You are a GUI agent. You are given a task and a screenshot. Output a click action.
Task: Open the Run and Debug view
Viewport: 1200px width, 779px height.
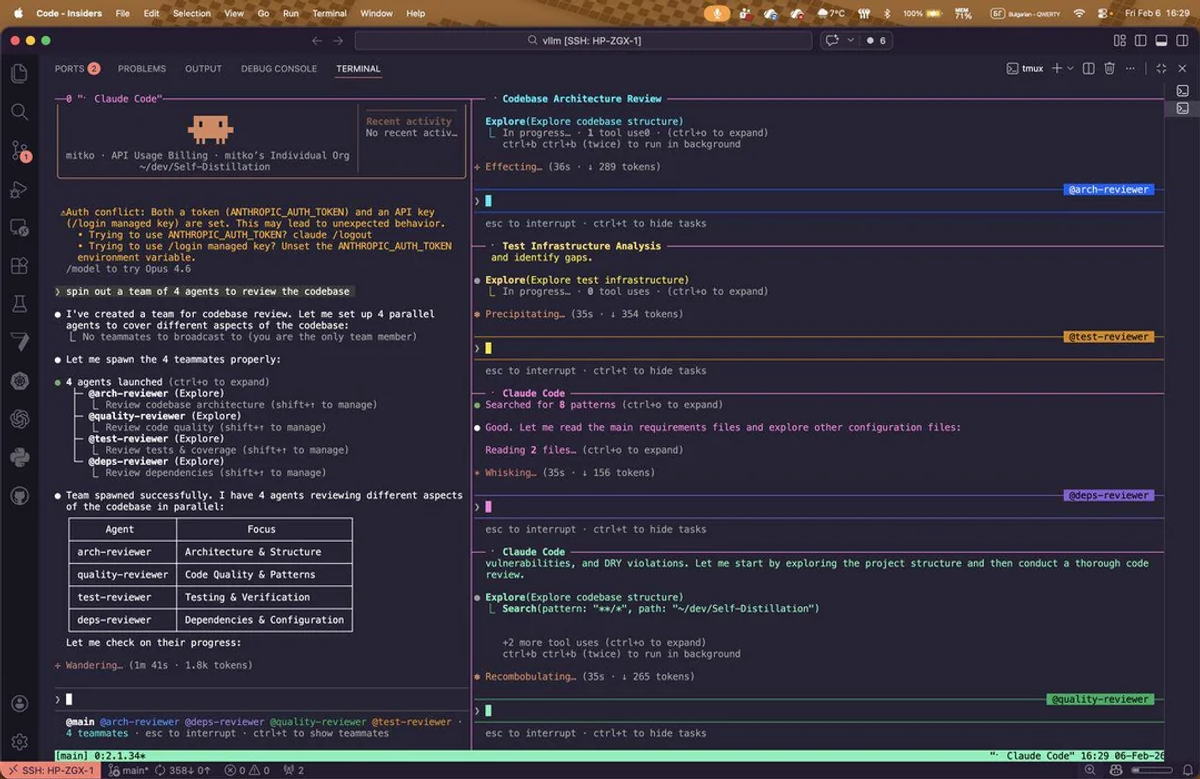point(19,189)
